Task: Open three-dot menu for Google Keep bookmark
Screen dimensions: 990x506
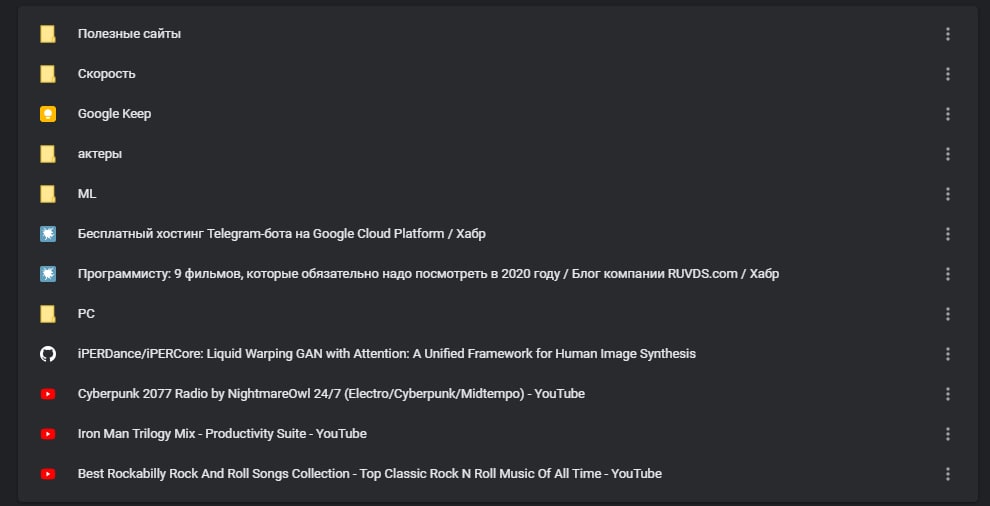Action: (947, 114)
